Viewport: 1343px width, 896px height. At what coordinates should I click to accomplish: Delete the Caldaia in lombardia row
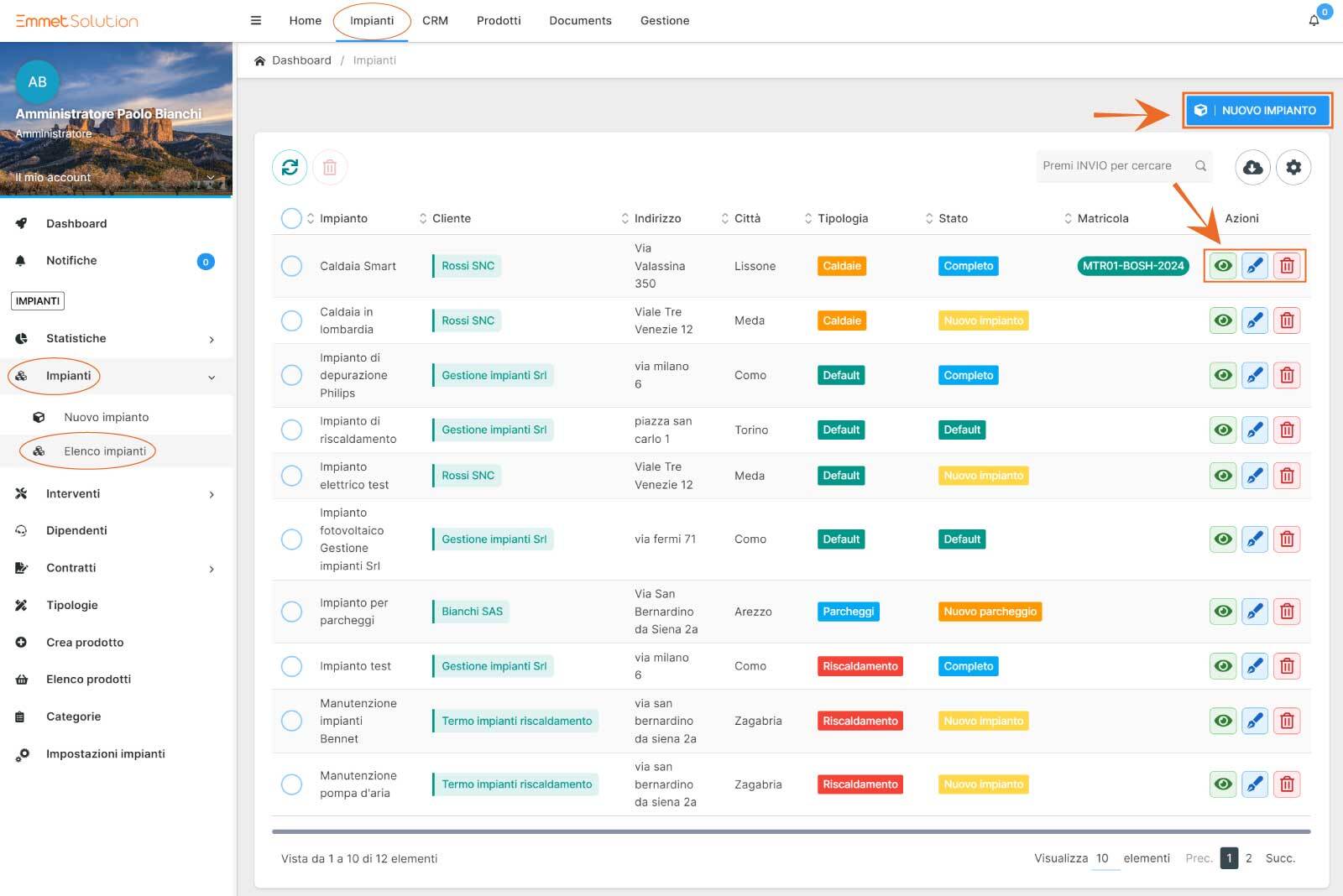pos(1287,320)
